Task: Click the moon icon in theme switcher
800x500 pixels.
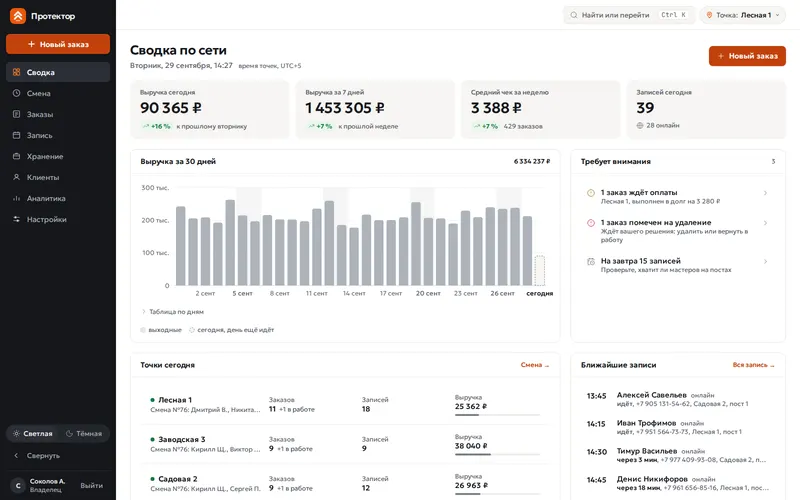Action: (x=69, y=433)
